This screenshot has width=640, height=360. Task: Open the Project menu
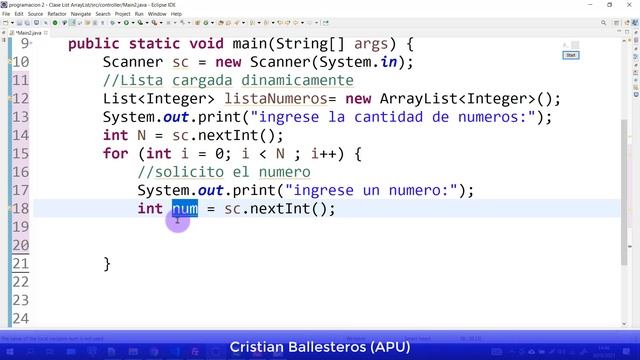click(x=122, y=14)
